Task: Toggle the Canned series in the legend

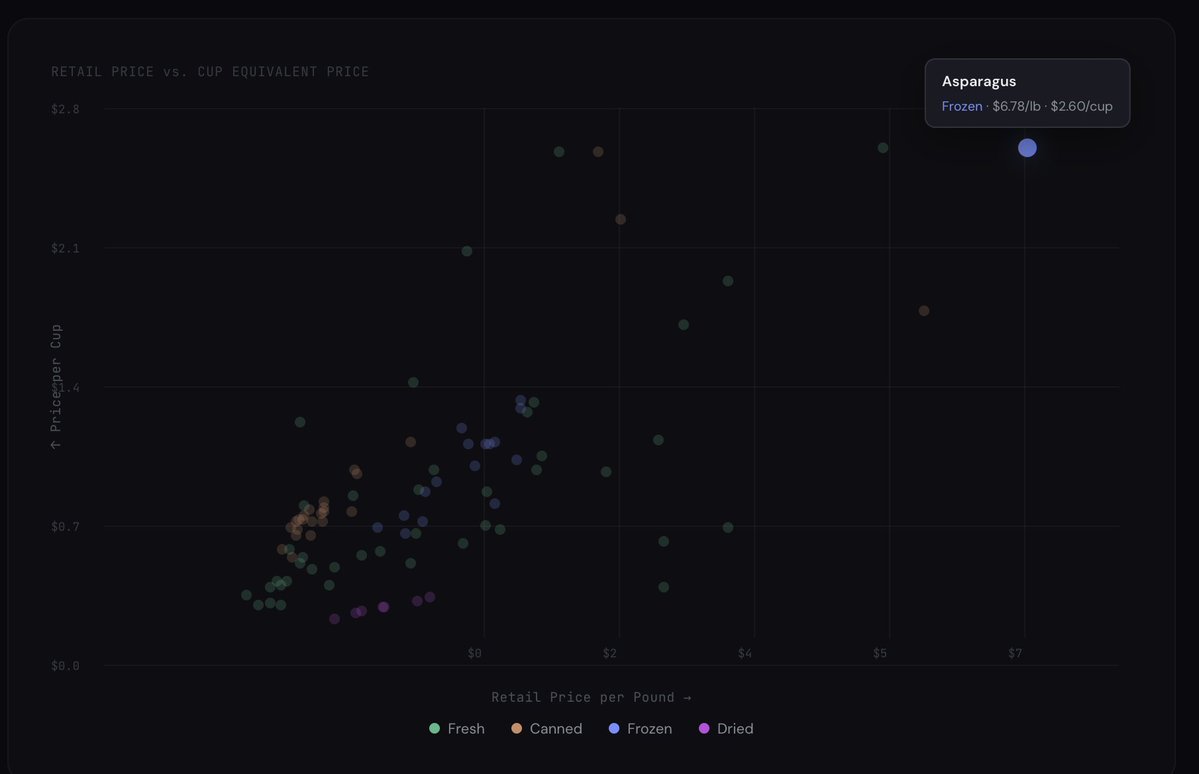Action: [547, 729]
